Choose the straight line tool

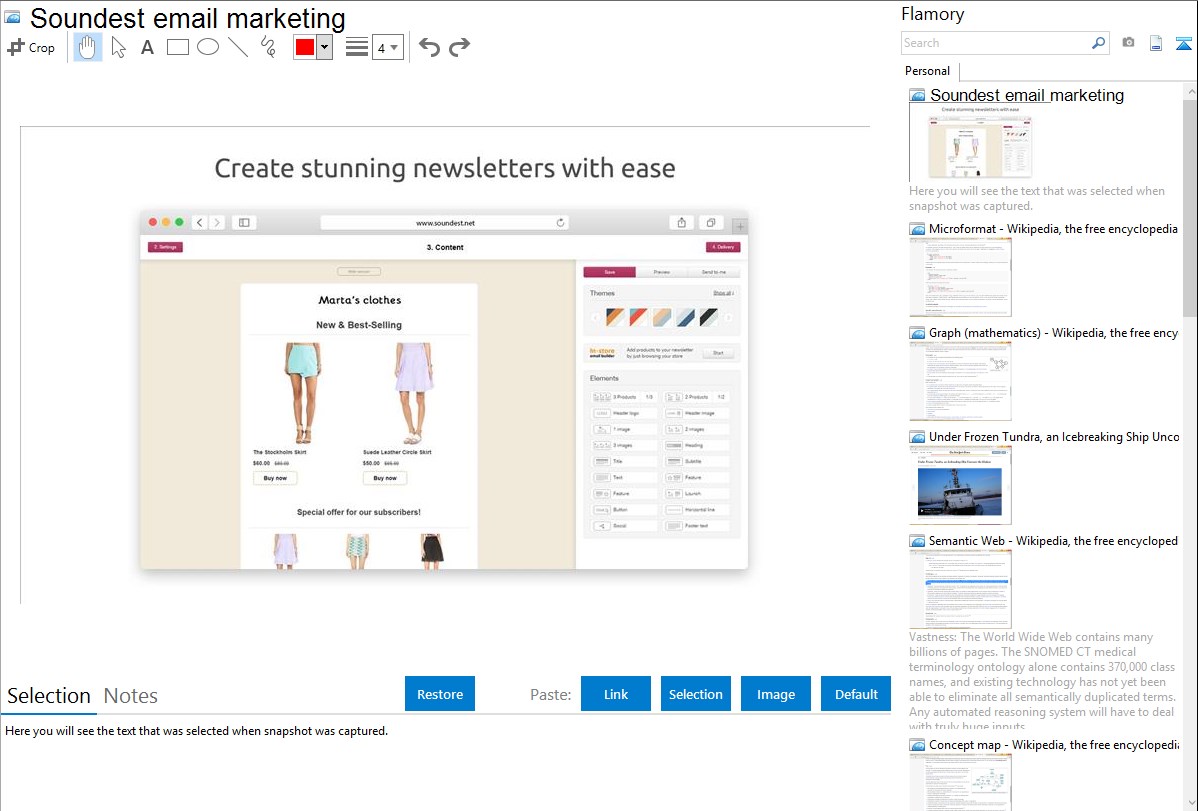click(238, 47)
